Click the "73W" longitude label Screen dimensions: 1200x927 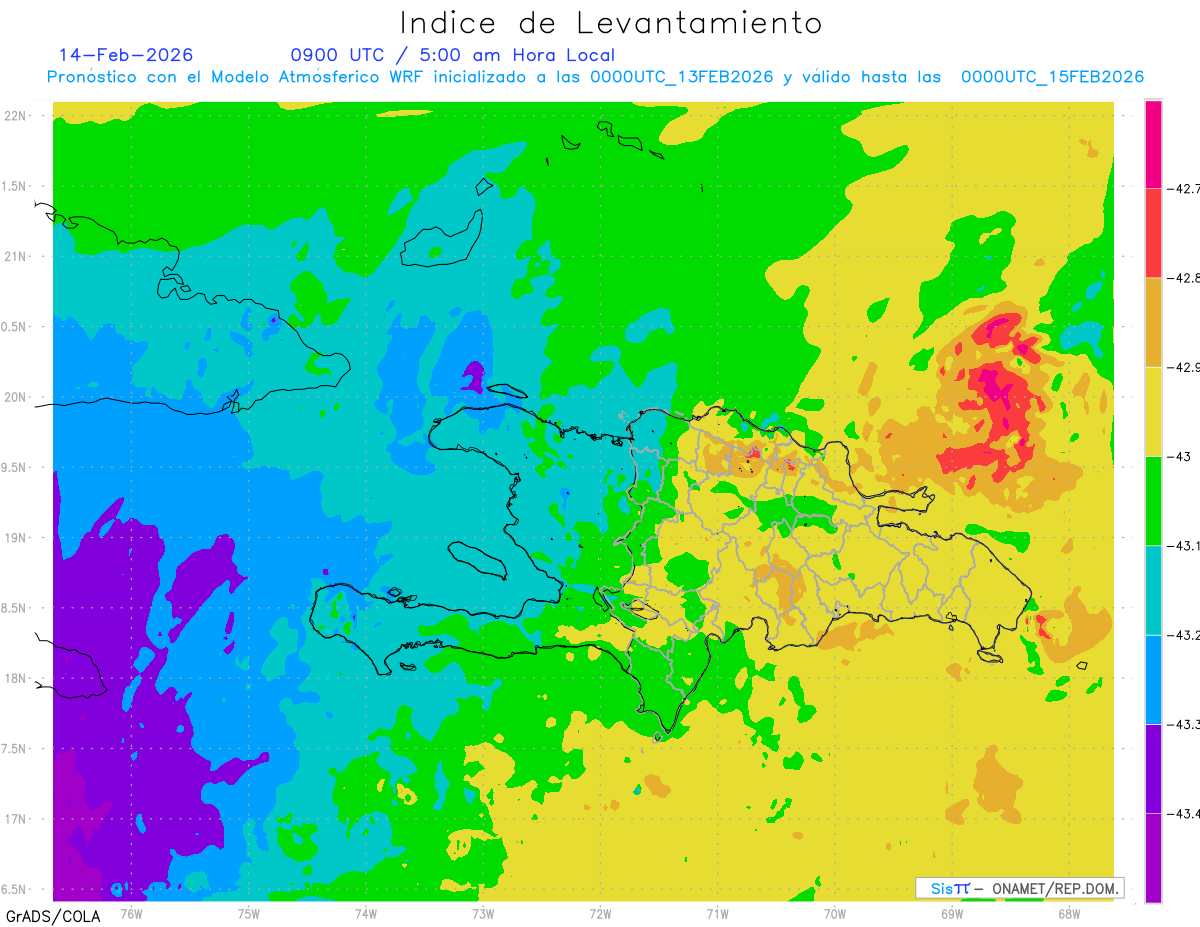[483, 913]
